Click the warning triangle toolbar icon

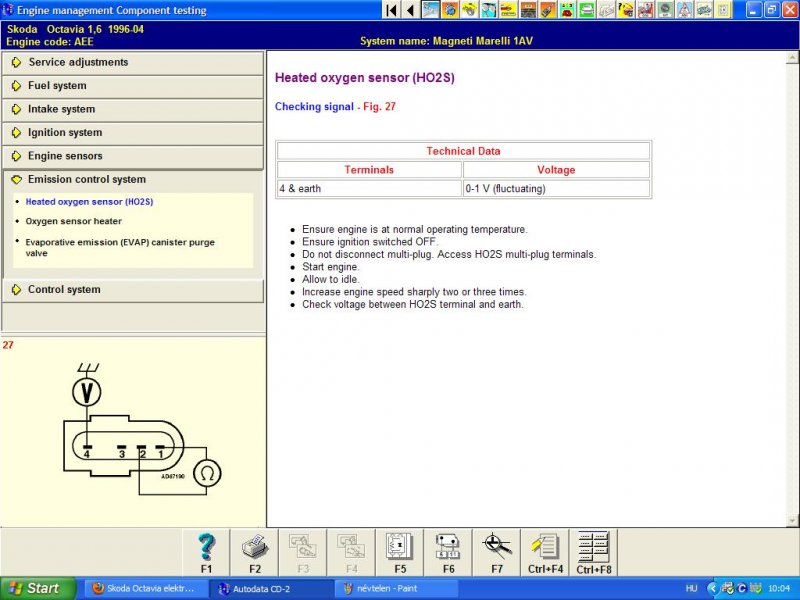point(684,10)
